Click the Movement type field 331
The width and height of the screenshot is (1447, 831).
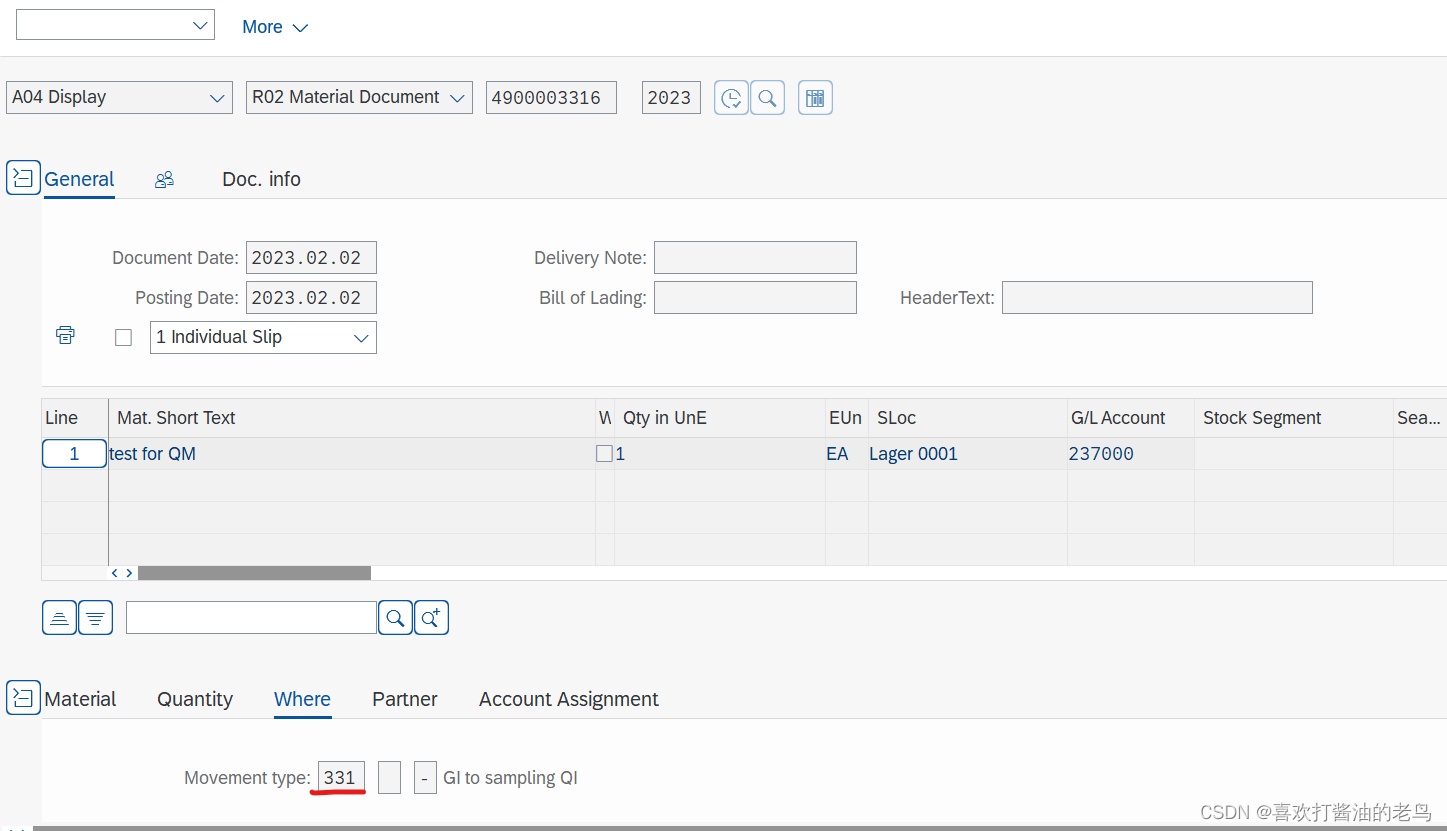[341, 777]
